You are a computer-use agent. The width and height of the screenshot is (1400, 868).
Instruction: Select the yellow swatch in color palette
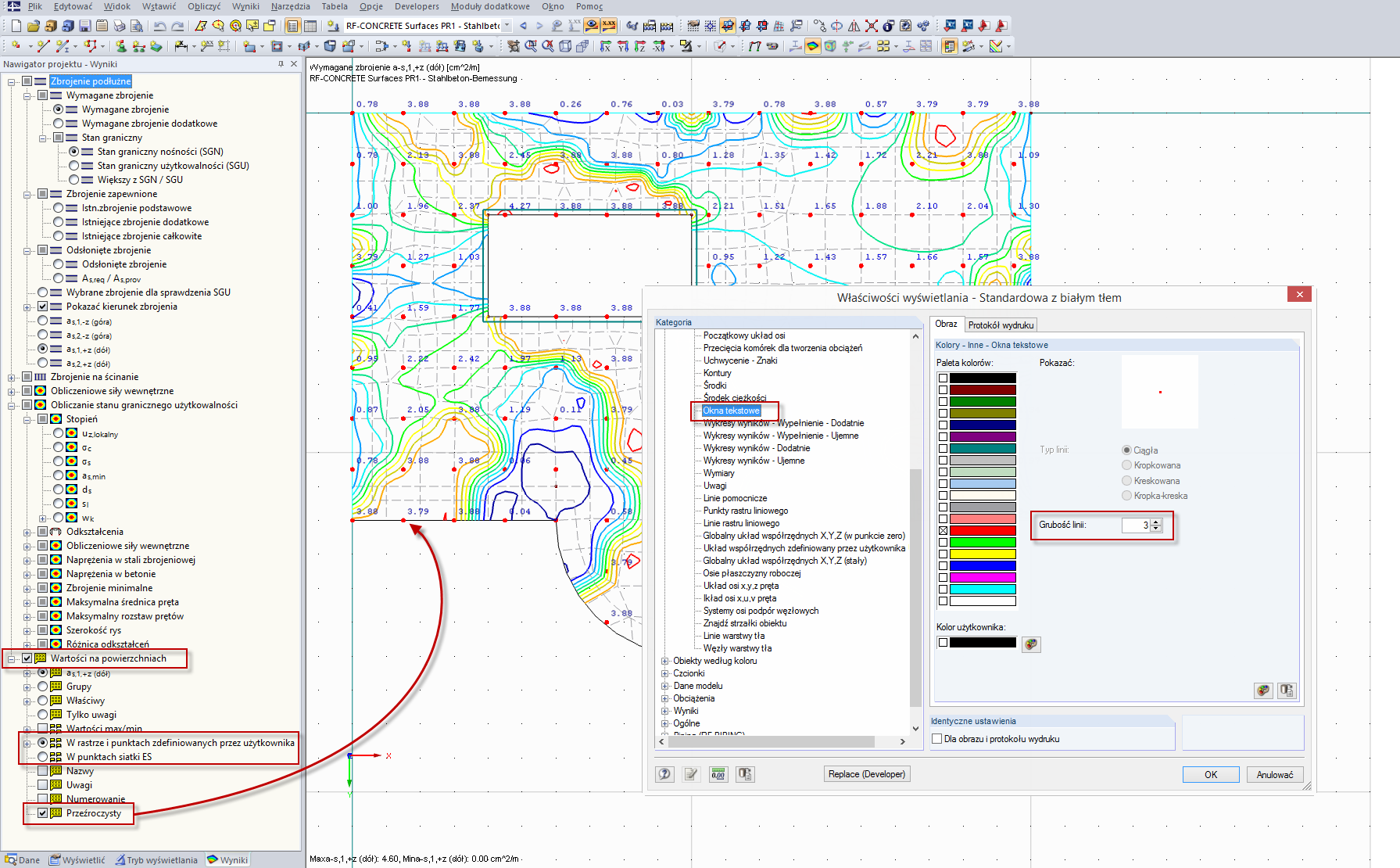pos(982,554)
